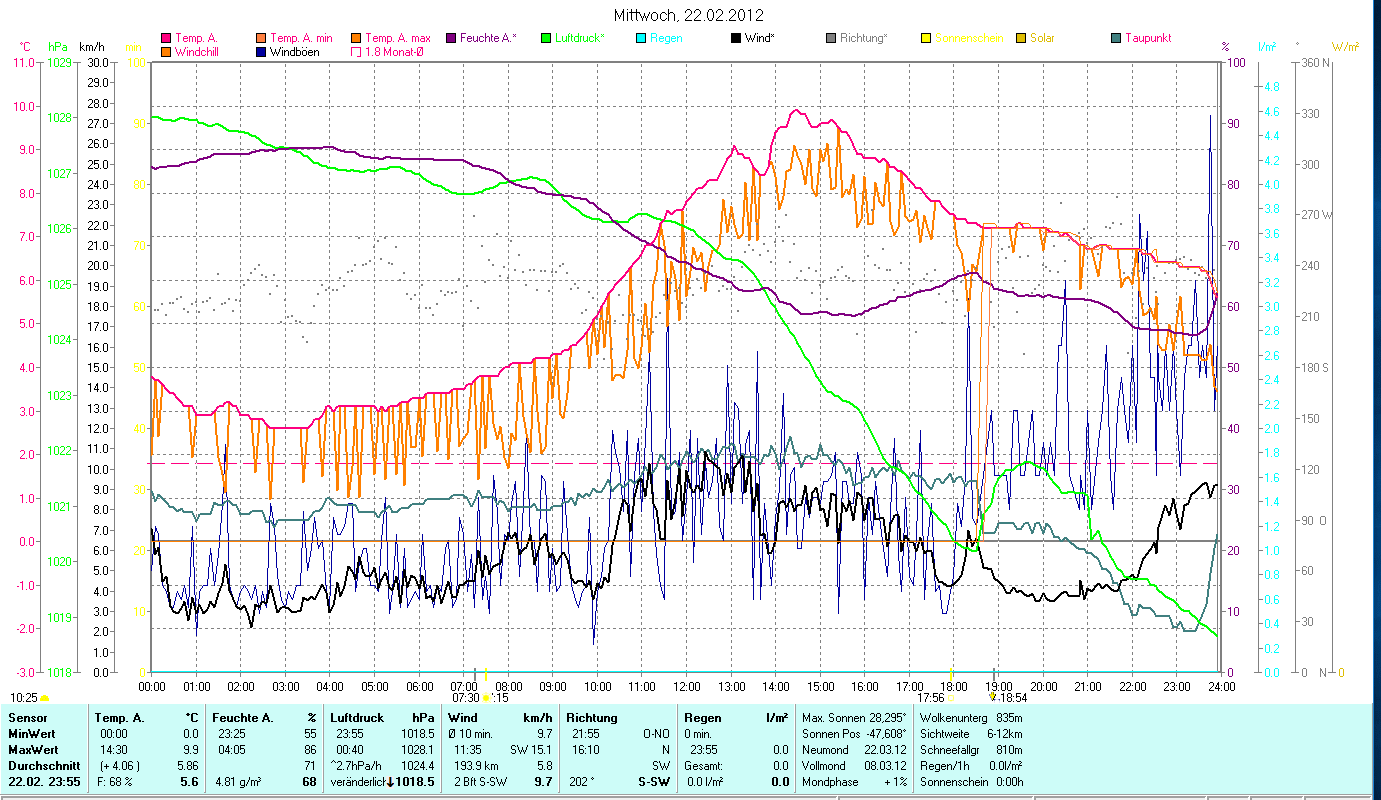Click the orange Windchill color swatch

point(166,51)
